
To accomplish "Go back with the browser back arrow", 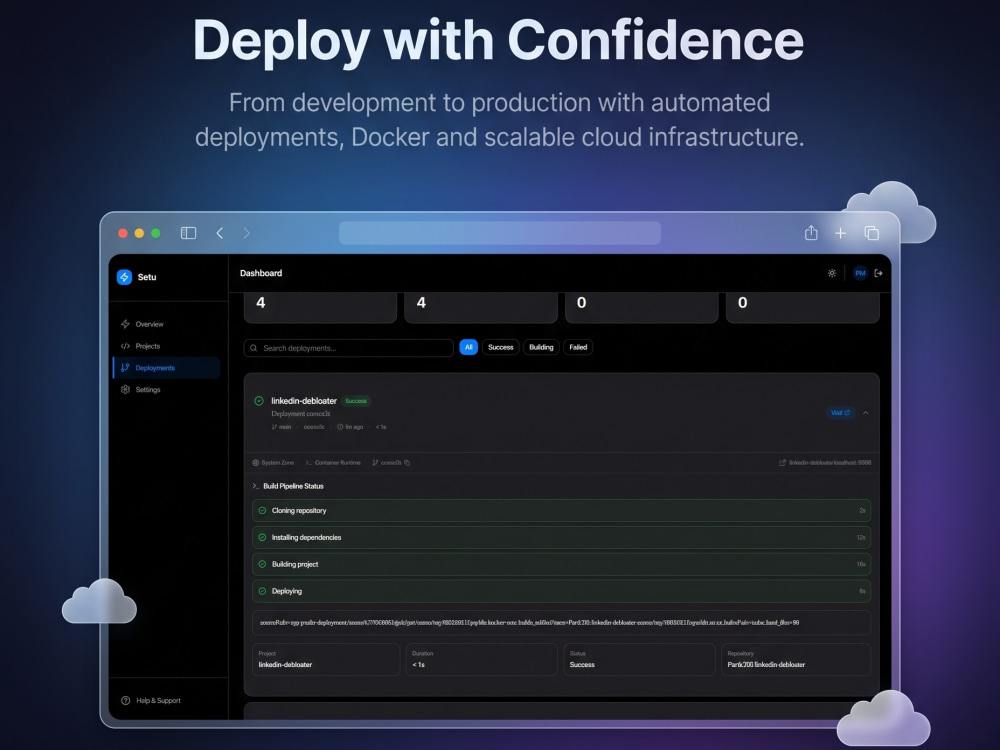I will point(219,233).
